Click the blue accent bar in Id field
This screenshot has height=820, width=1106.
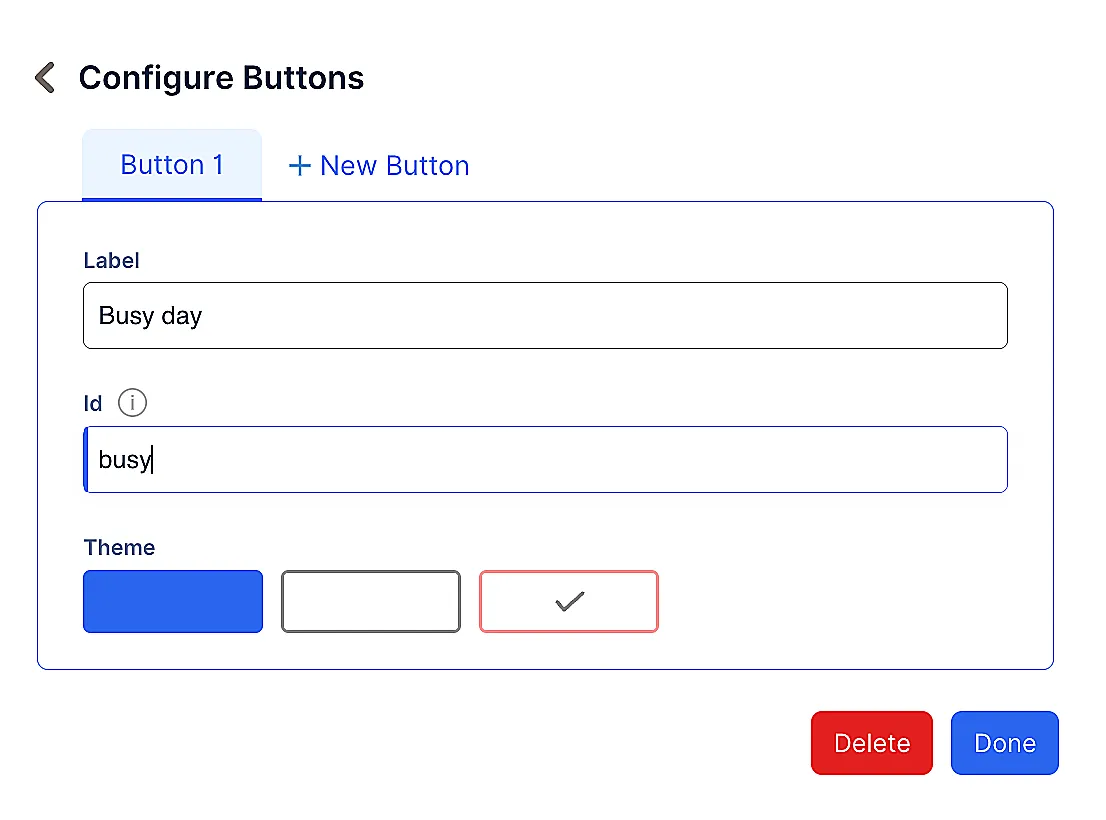point(86,460)
